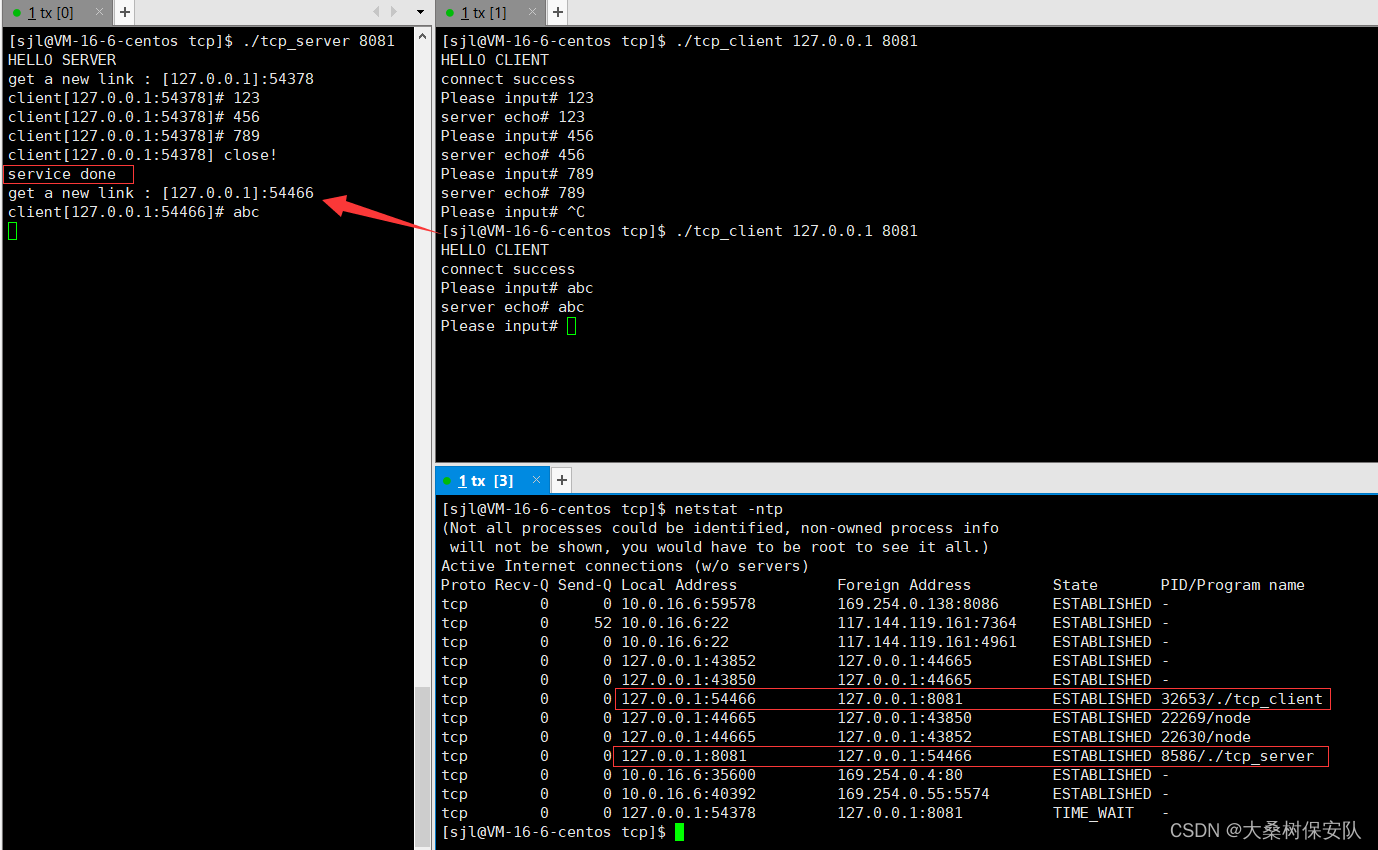
Task: Click '22630/node' program entry
Action: (1205, 737)
